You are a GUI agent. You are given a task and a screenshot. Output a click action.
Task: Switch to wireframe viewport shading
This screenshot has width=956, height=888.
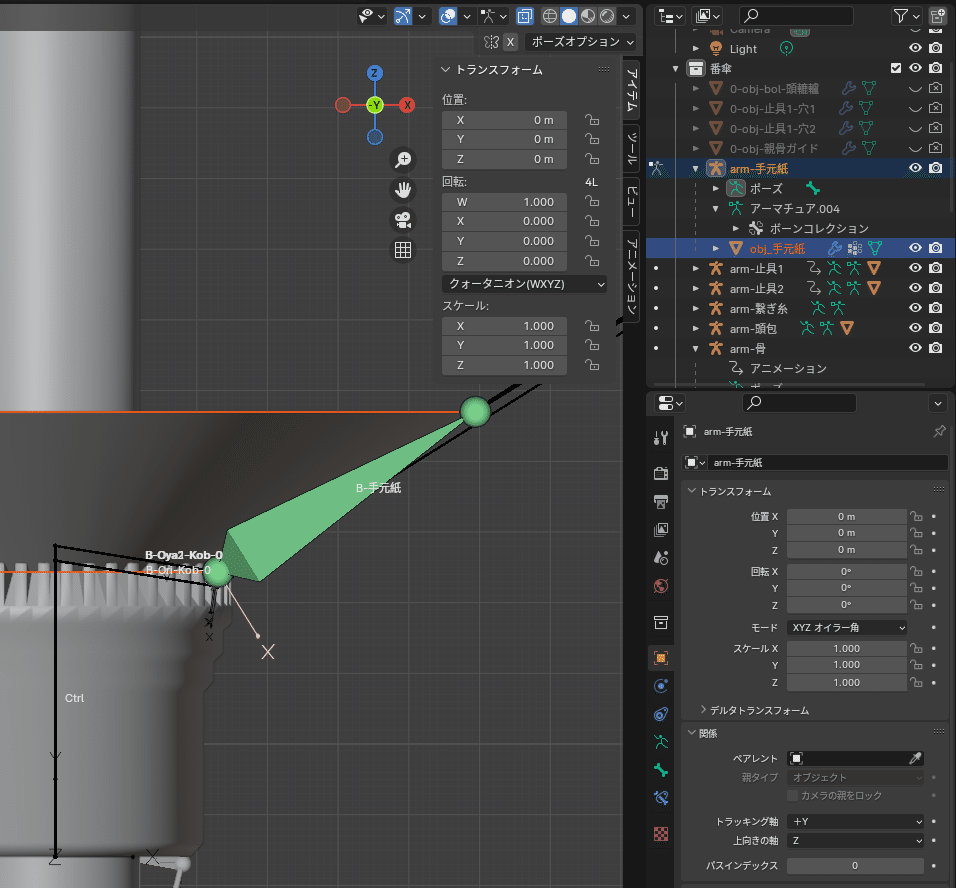(x=549, y=16)
